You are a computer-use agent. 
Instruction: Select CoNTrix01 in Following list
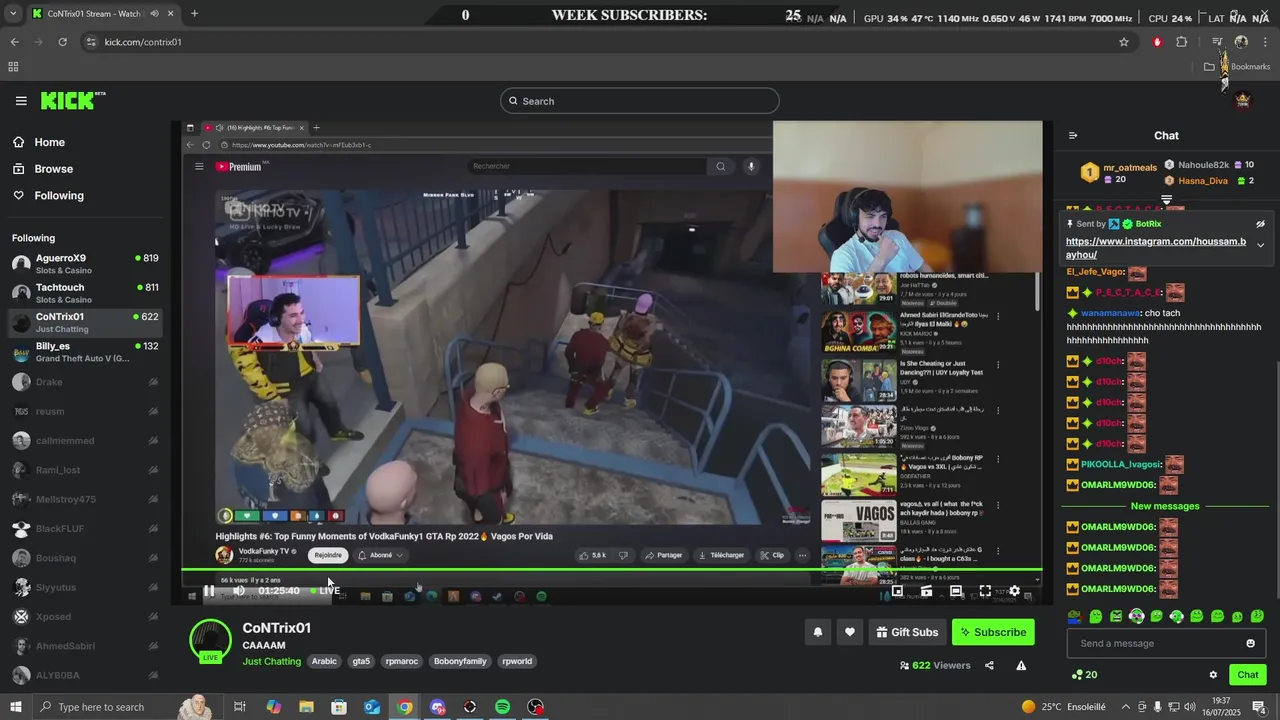[85, 322]
